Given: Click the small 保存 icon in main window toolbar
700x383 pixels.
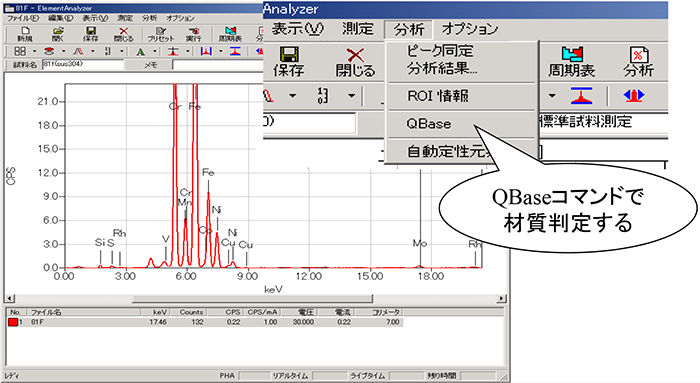Looking at the screenshot, I should [x=91, y=34].
